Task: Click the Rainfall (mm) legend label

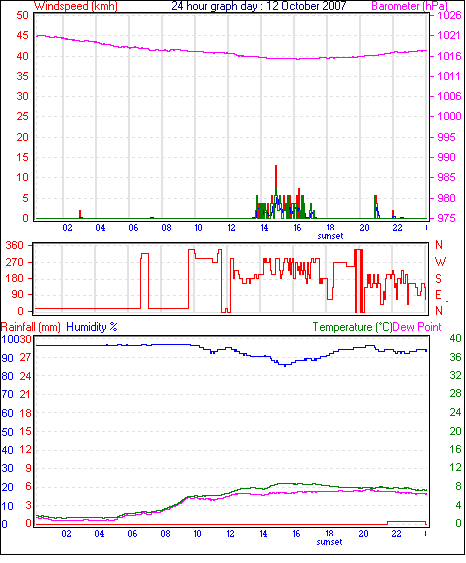Action: [31, 327]
